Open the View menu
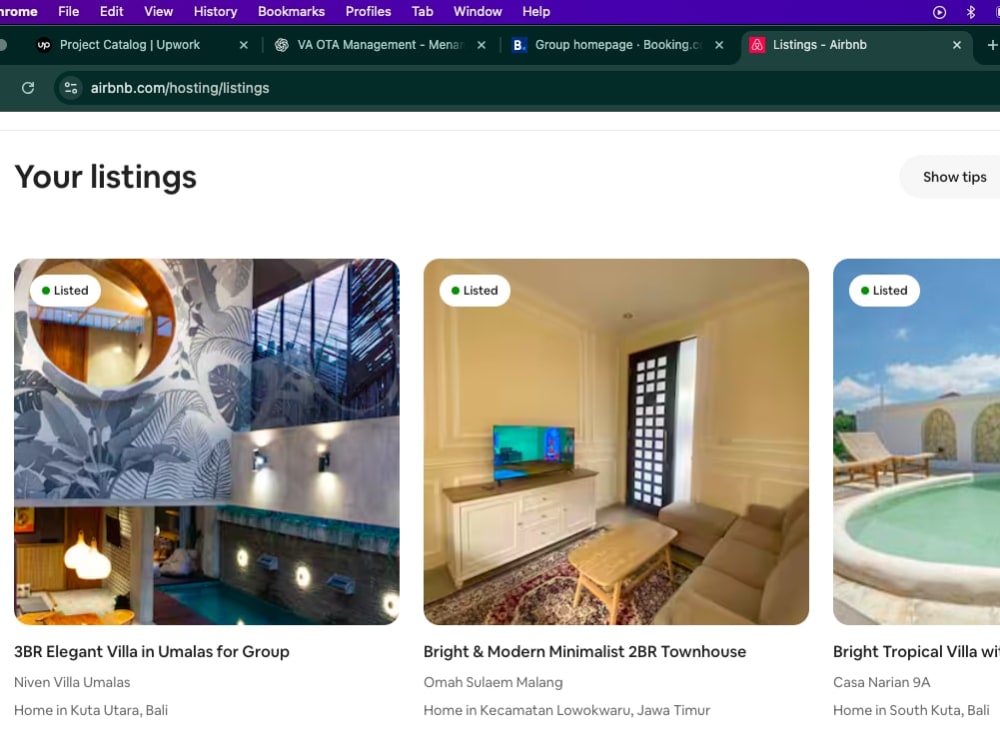The image size is (1000, 750). pos(158,11)
